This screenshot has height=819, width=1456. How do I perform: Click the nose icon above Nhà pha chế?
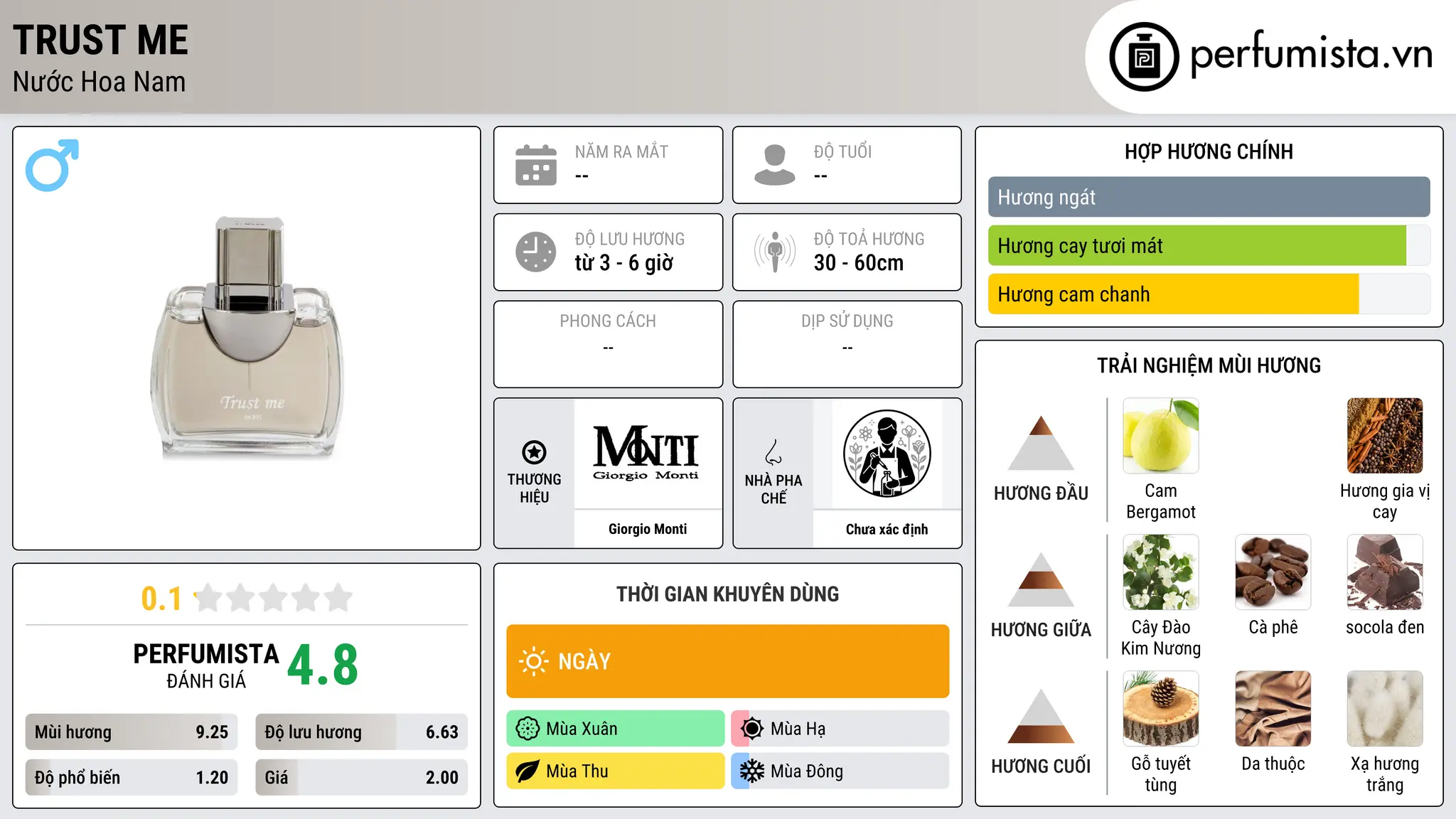pyautogui.click(x=773, y=452)
